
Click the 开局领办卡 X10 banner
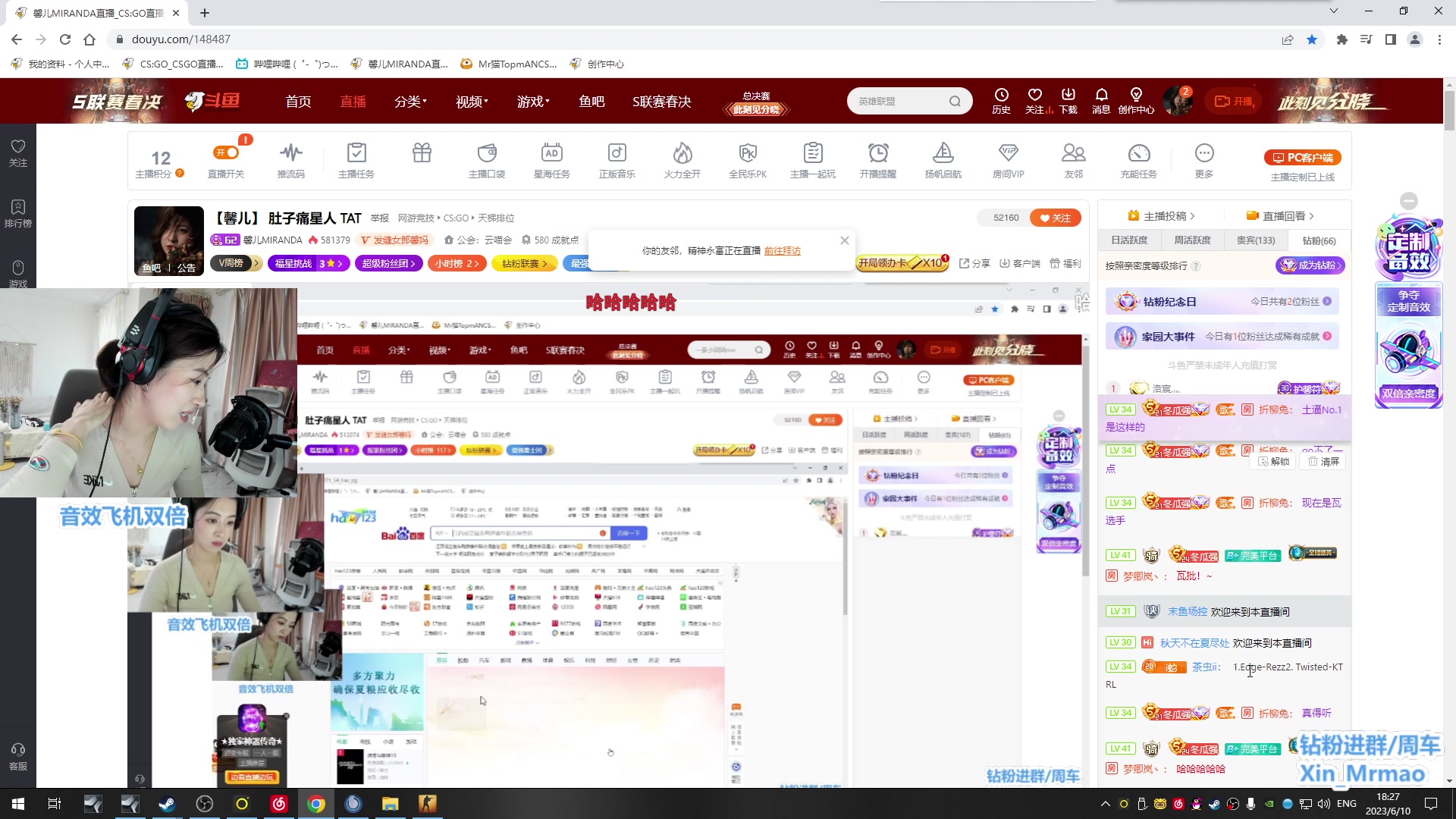click(902, 262)
